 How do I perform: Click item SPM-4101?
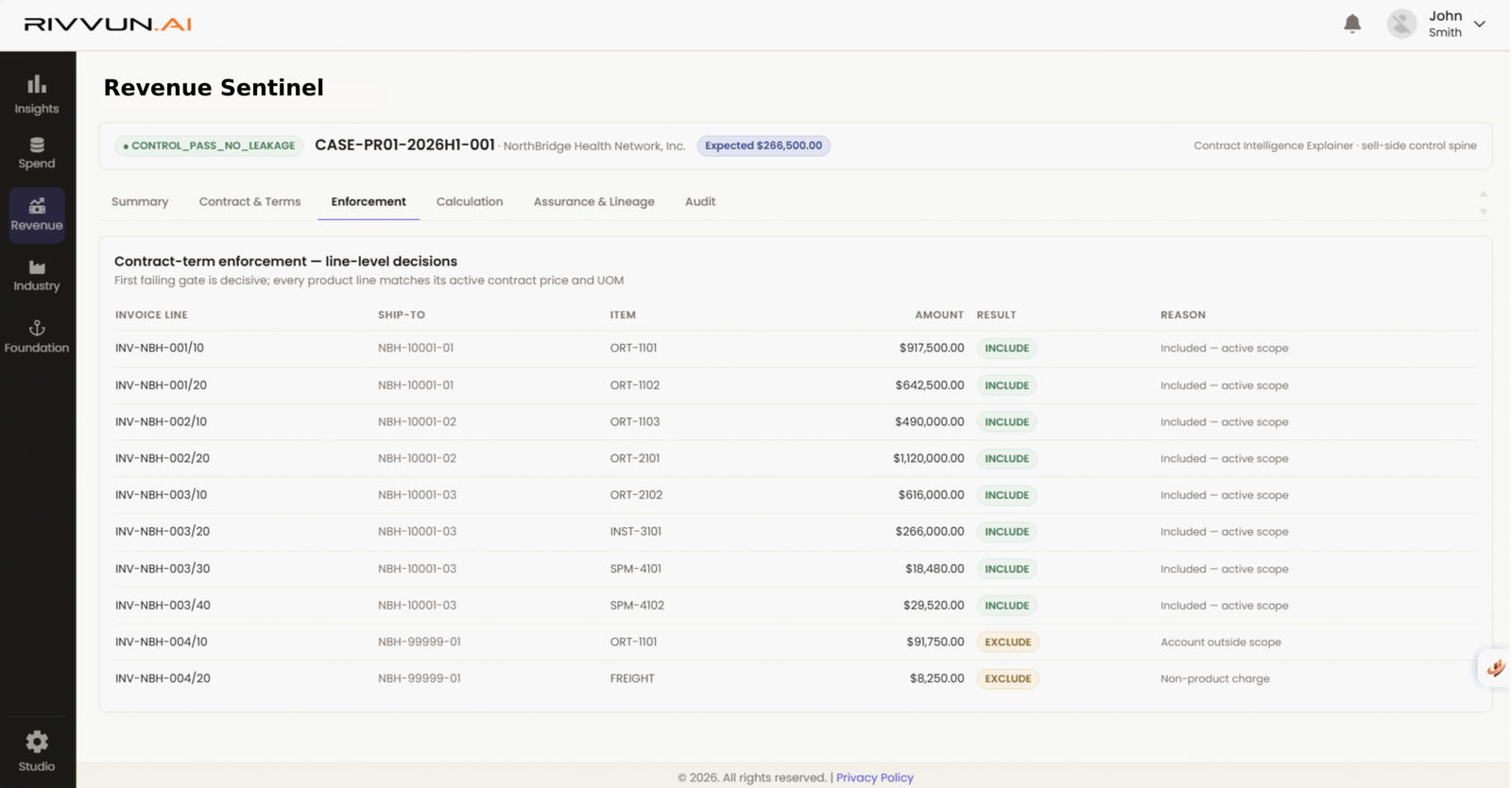pyautogui.click(x=636, y=569)
